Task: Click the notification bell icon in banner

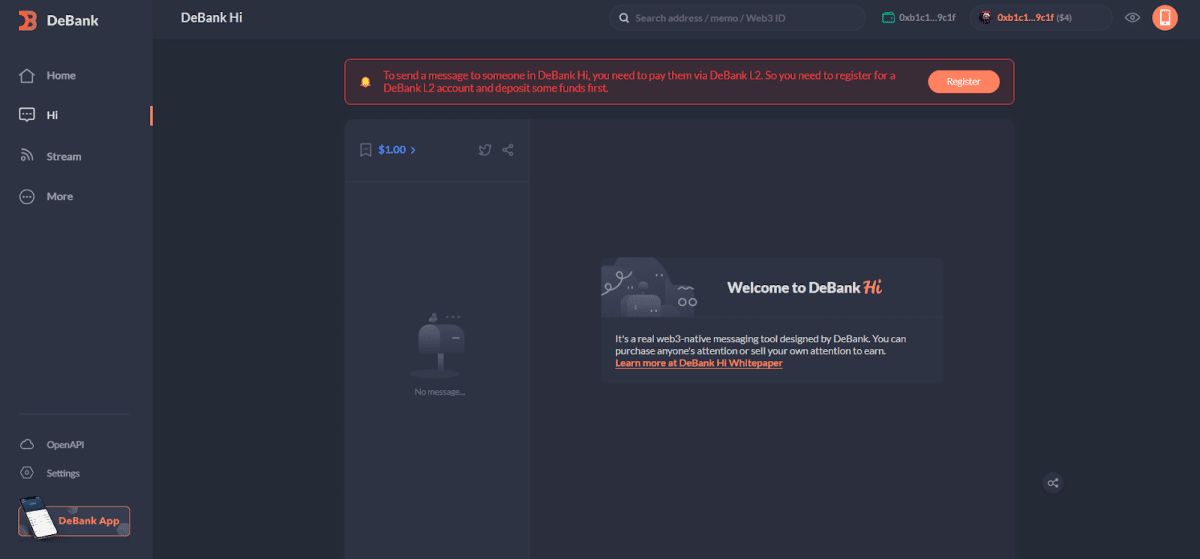Action: 365,82
